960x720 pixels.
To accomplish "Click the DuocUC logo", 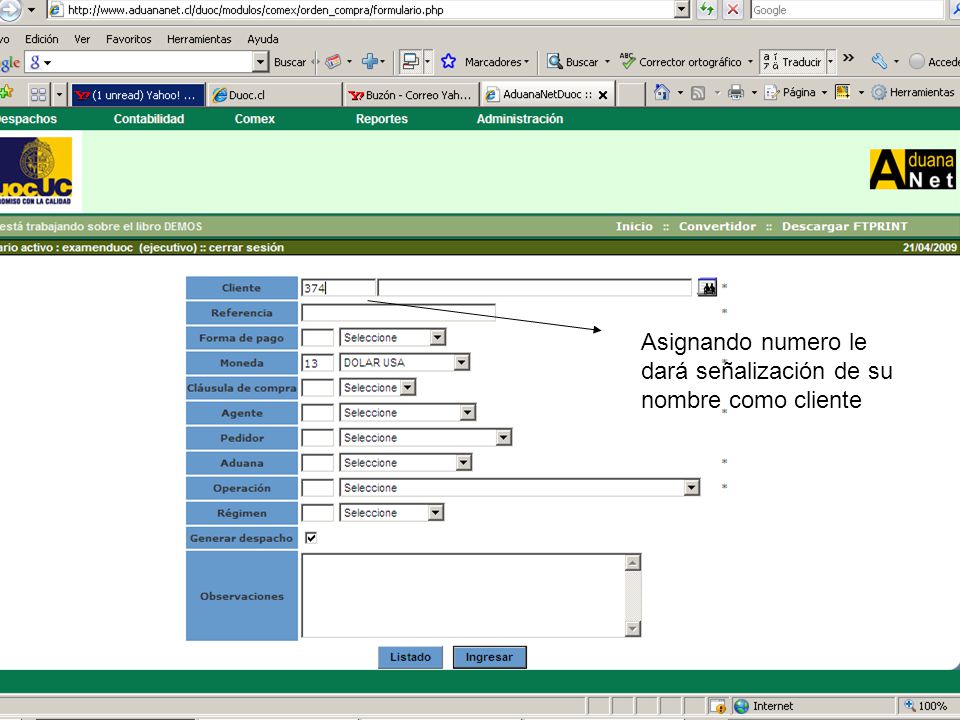I will click(36, 171).
